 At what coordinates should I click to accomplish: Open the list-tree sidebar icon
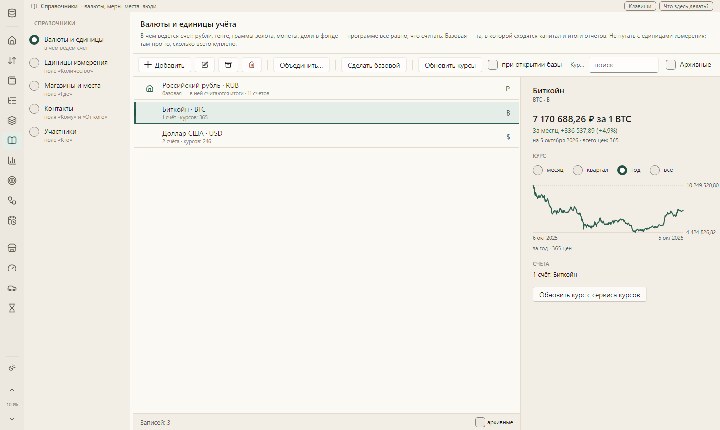point(12,100)
